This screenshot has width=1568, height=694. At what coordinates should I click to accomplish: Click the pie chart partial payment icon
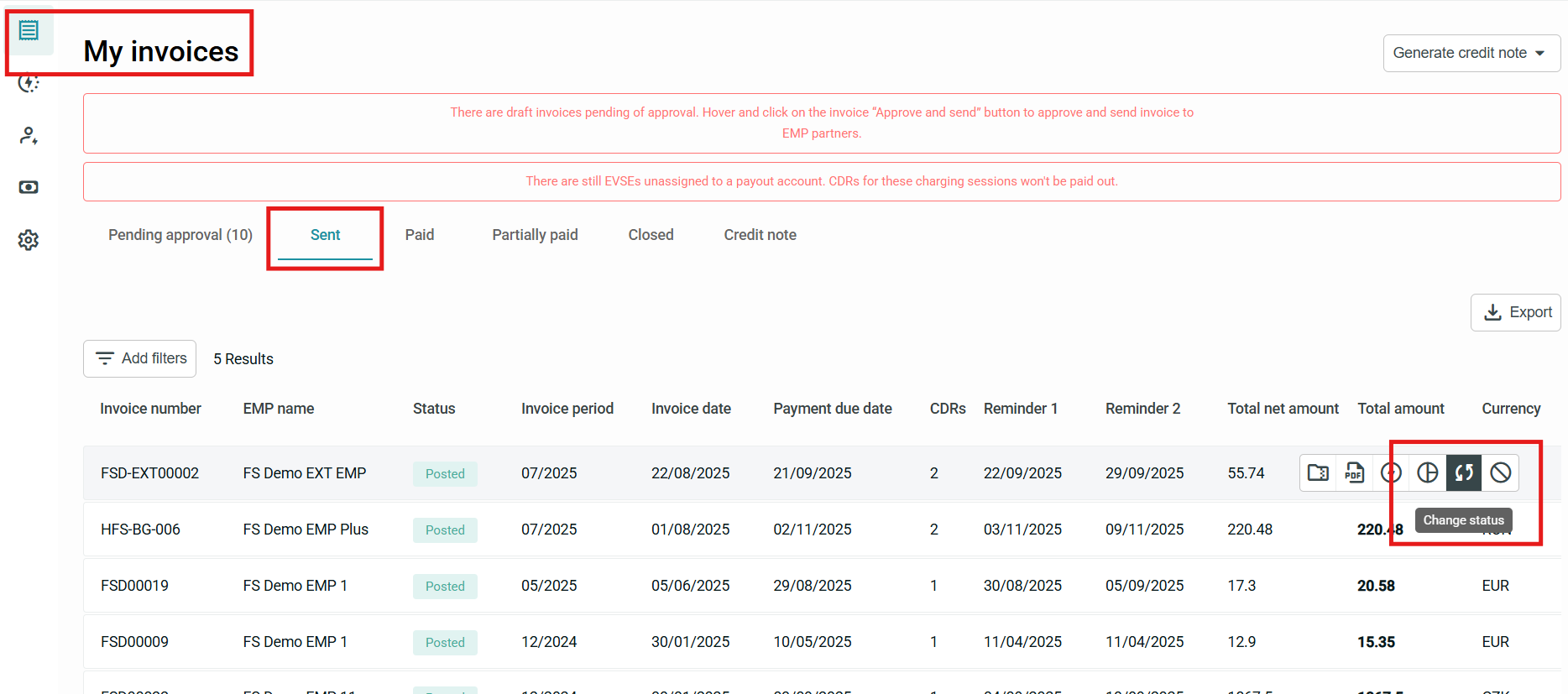tap(1427, 472)
